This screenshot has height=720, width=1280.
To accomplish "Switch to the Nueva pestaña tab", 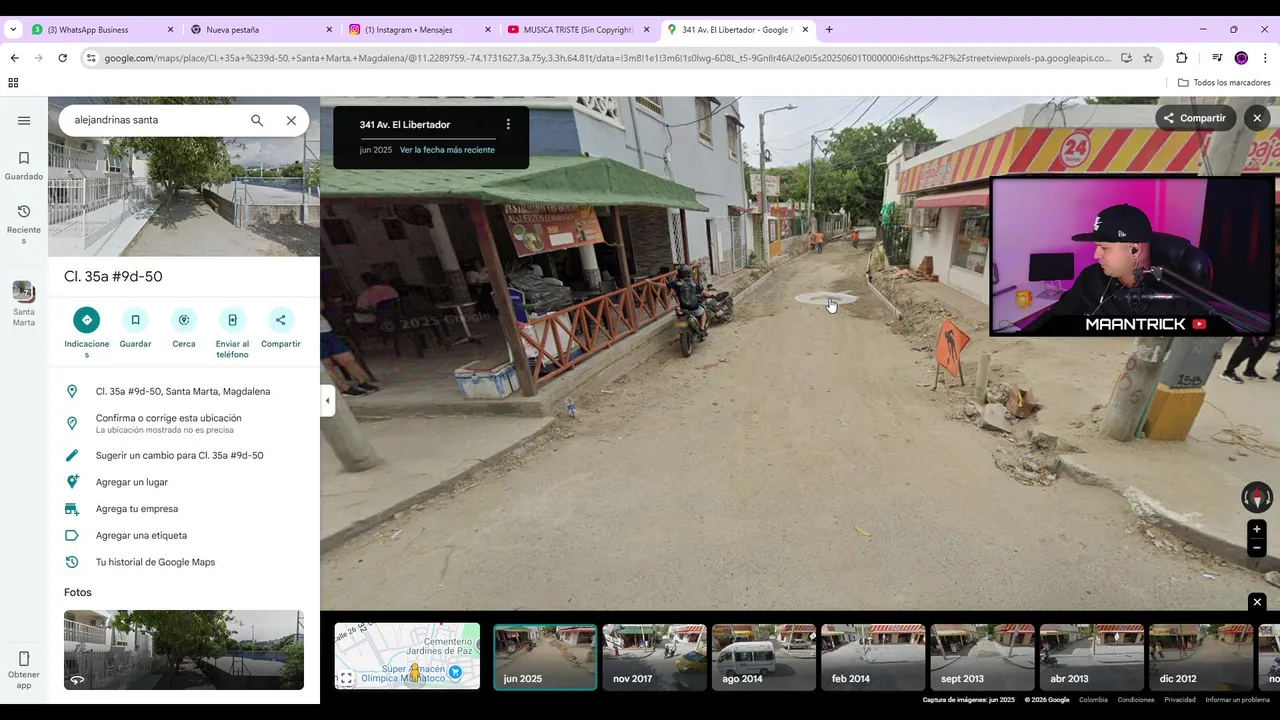I will click(260, 30).
